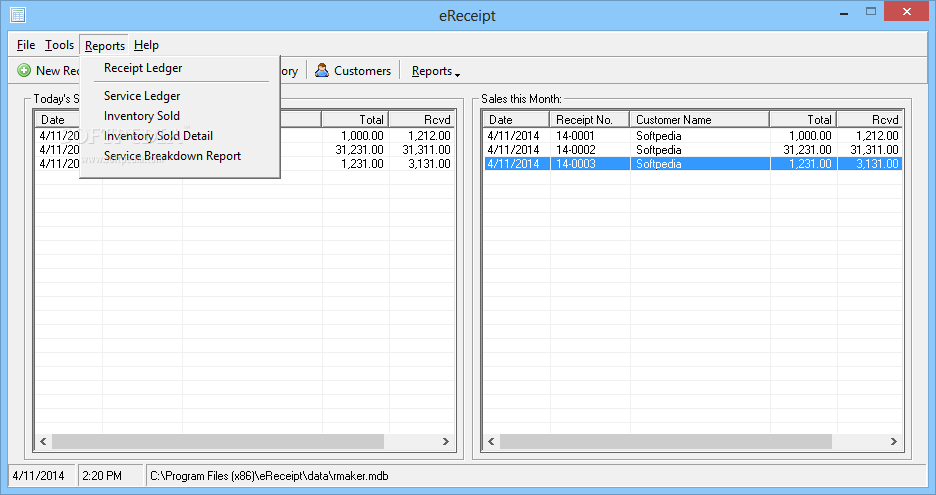Click the 2:20 PM time in status bar
Viewport: 936px width, 495px height.
coord(102,476)
